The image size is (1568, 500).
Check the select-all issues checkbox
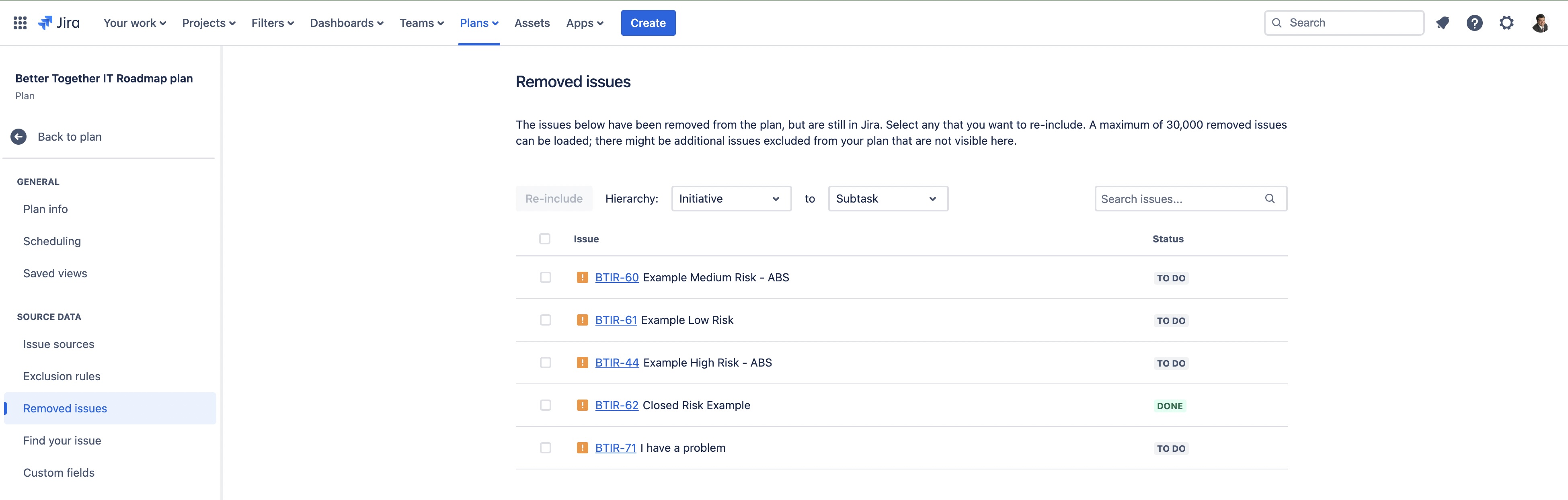click(x=545, y=239)
